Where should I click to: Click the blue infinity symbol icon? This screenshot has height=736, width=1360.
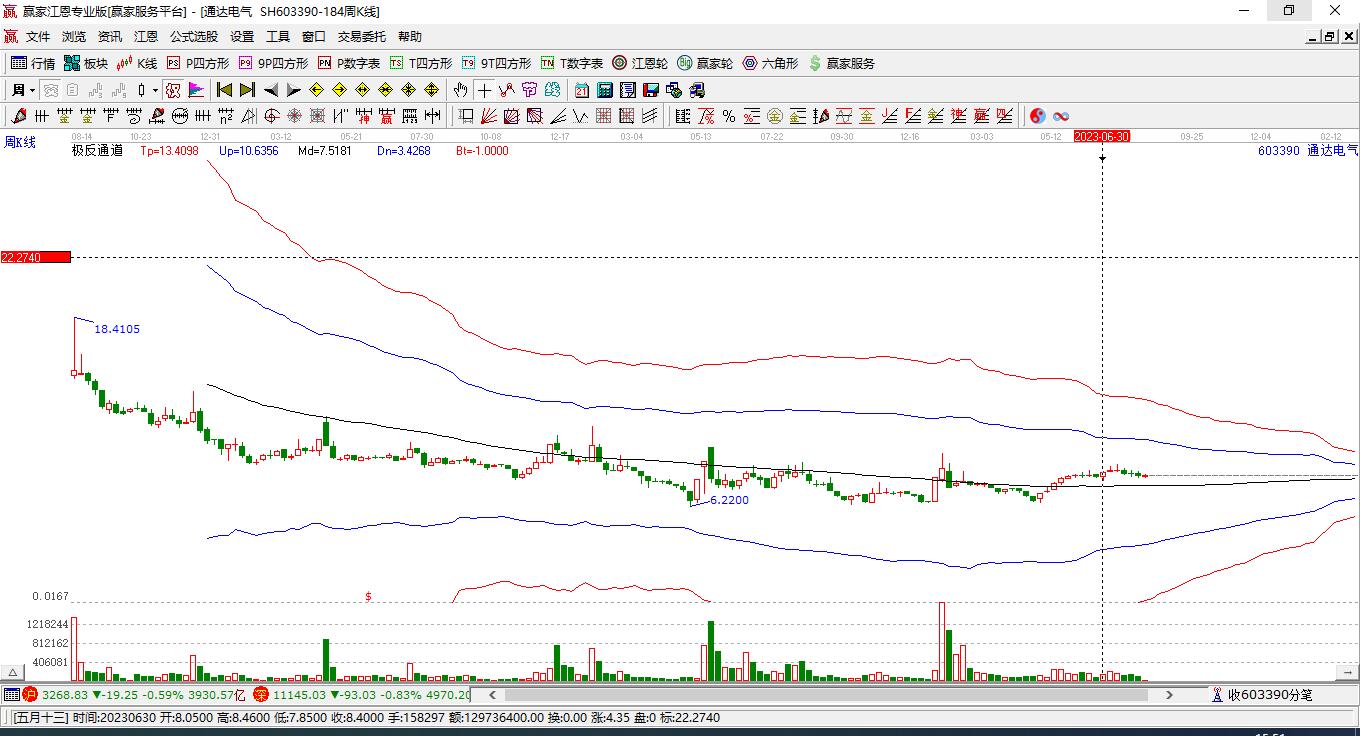pyautogui.click(x=1061, y=116)
